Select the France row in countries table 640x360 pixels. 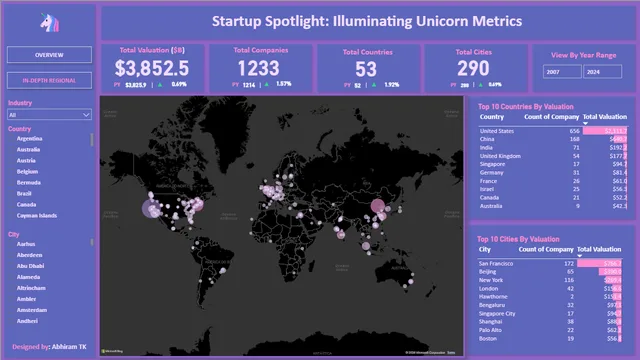[x=553, y=181]
